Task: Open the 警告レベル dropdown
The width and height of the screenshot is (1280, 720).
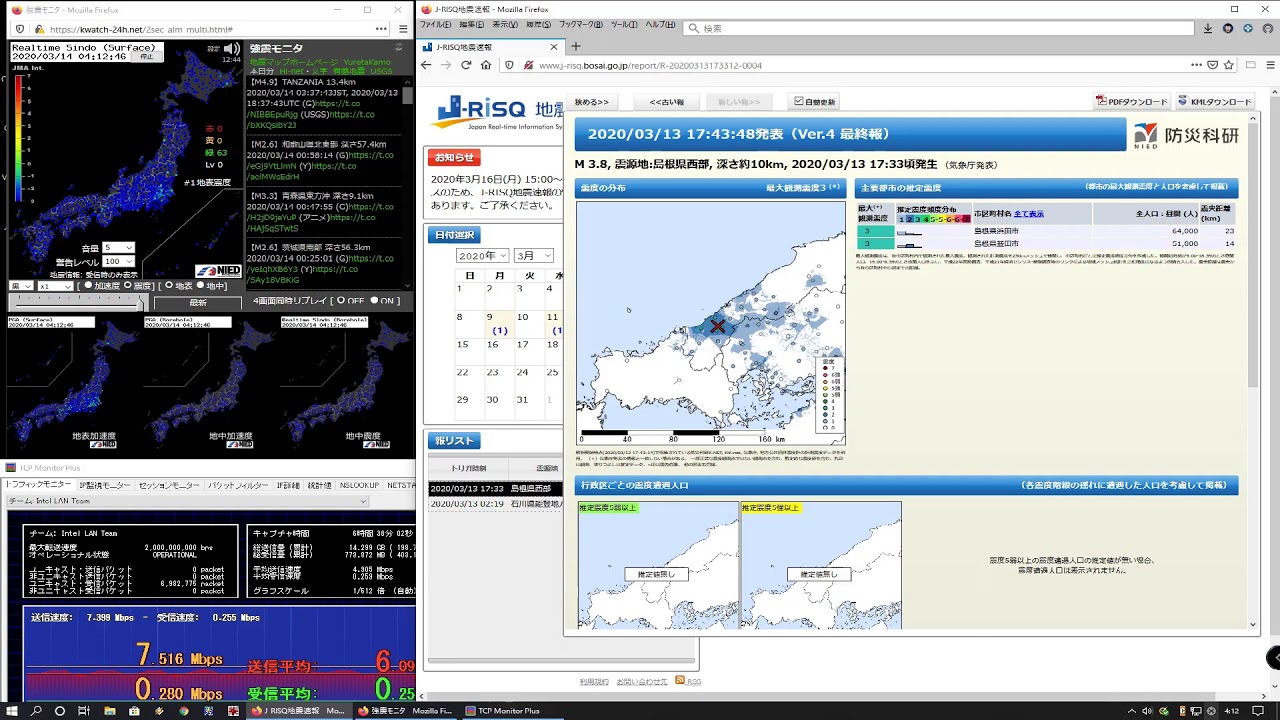Action: click(x=118, y=261)
